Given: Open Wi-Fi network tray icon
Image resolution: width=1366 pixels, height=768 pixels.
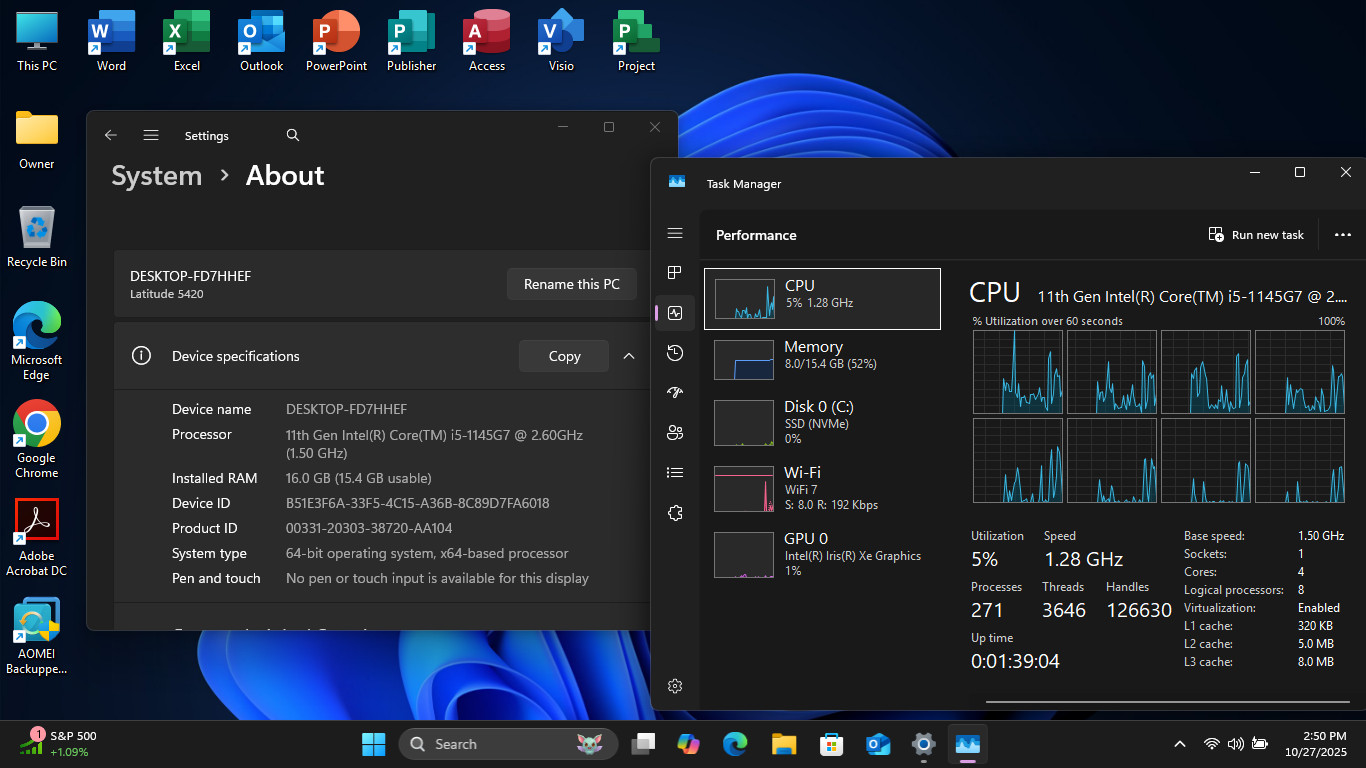Looking at the screenshot, I should [1211, 744].
